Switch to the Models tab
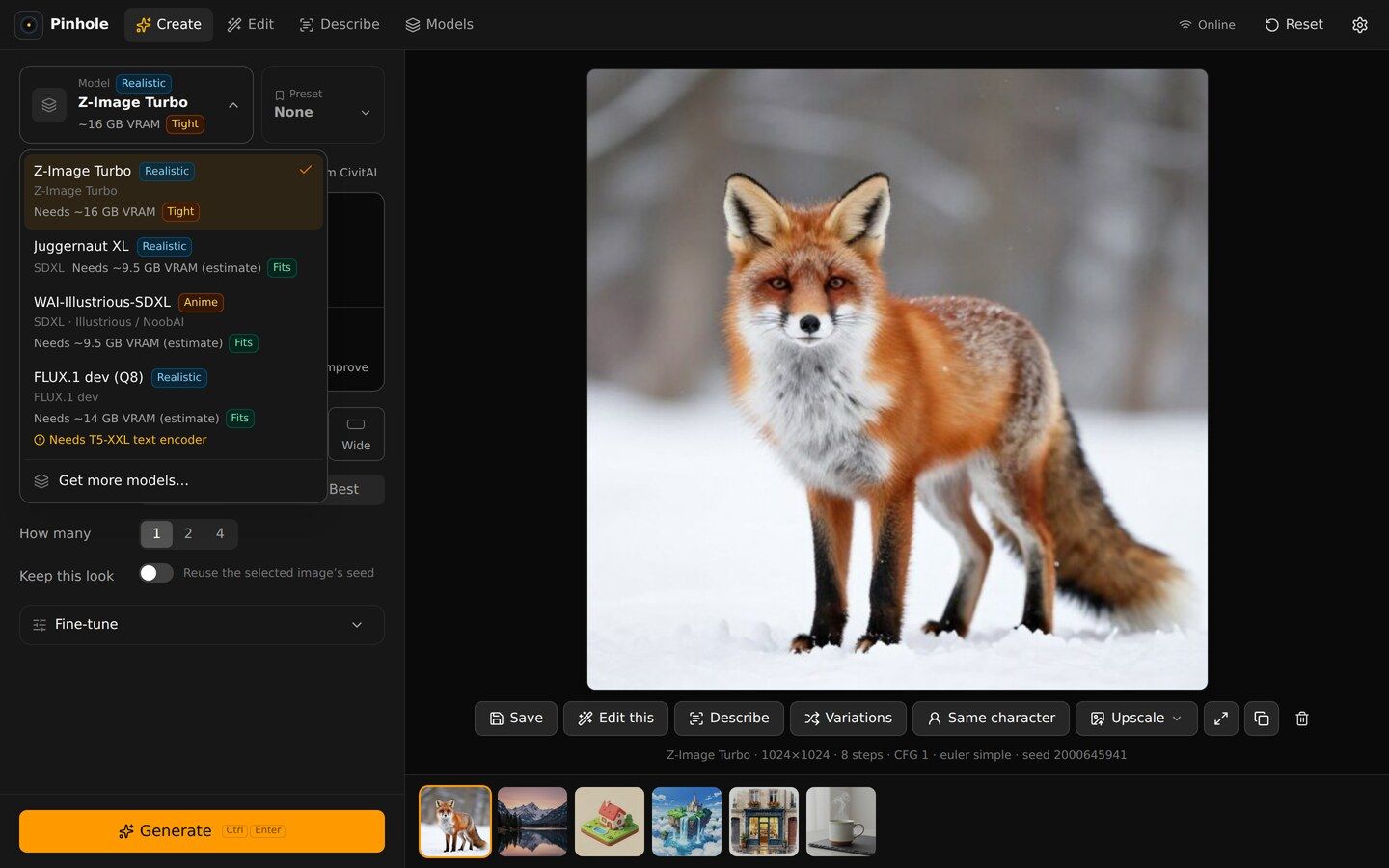Viewport: 1389px width, 868px height. [x=439, y=25]
